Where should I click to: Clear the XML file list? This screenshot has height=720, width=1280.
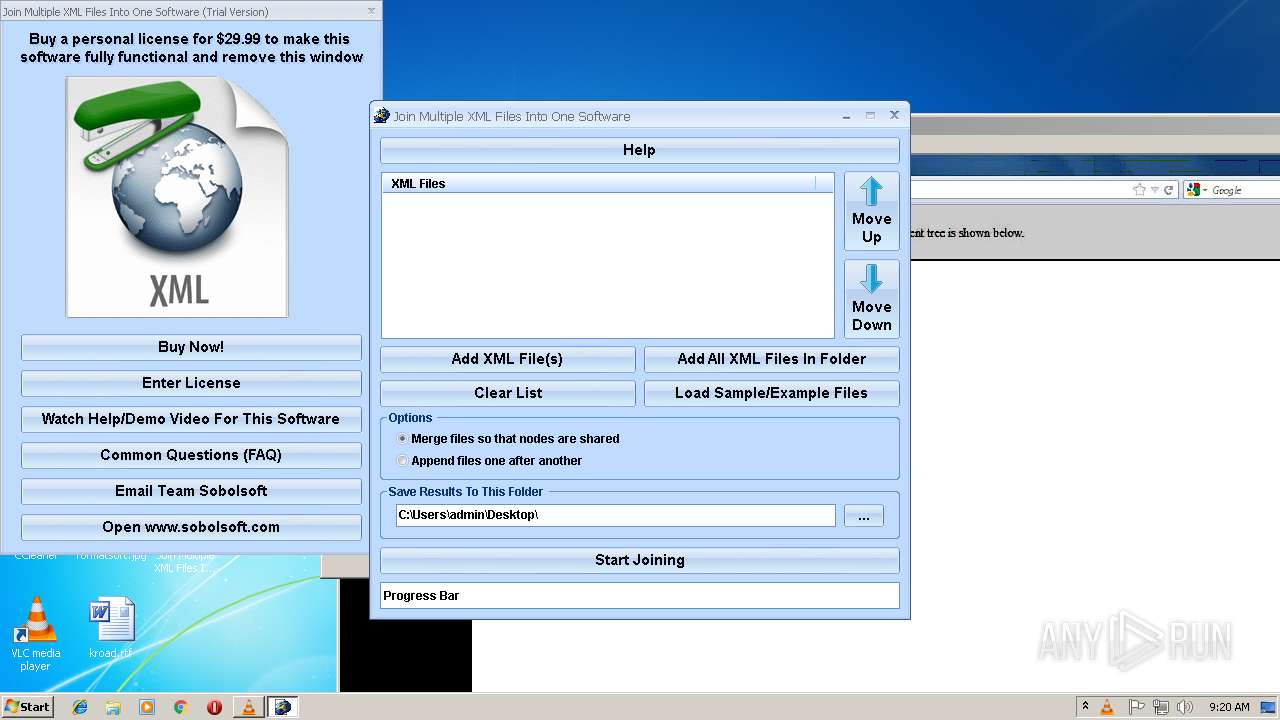pos(507,393)
